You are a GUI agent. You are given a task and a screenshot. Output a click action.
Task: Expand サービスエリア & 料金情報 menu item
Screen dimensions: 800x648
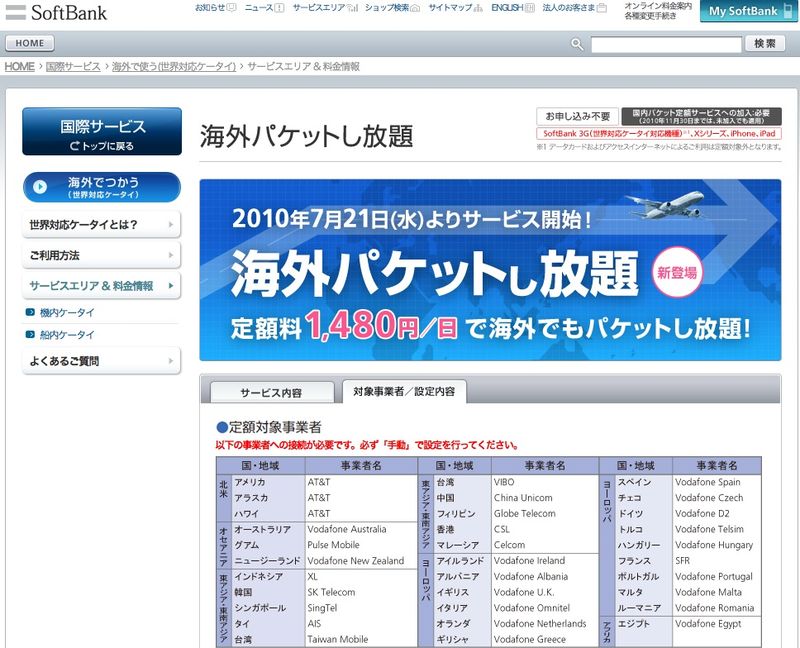pyautogui.click(x=102, y=286)
